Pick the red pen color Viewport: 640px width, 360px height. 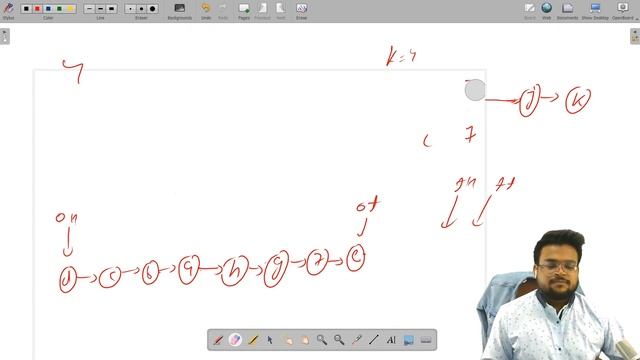[x=38, y=9]
